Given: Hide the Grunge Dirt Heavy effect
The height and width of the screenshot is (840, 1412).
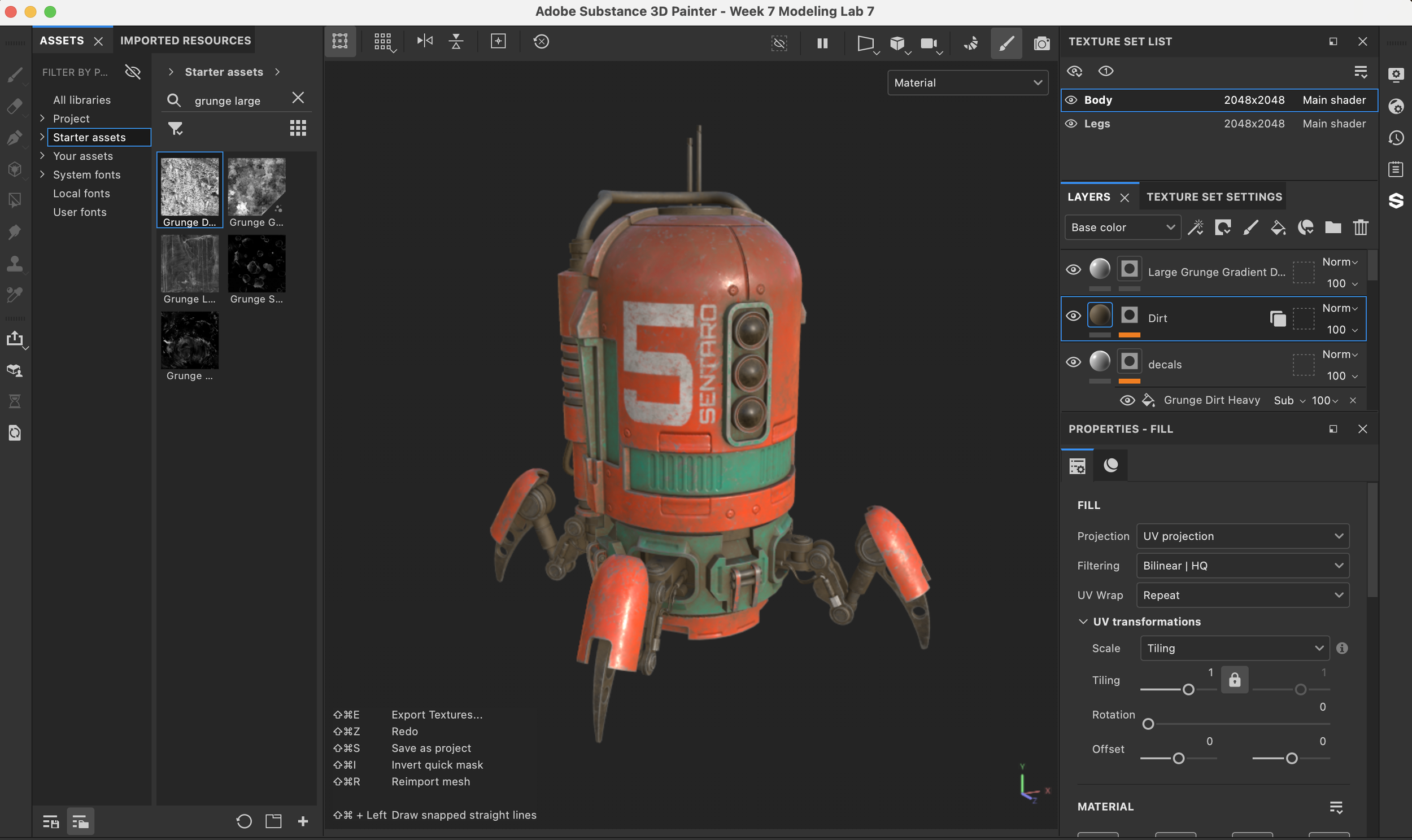Looking at the screenshot, I should (x=1127, y=400).
